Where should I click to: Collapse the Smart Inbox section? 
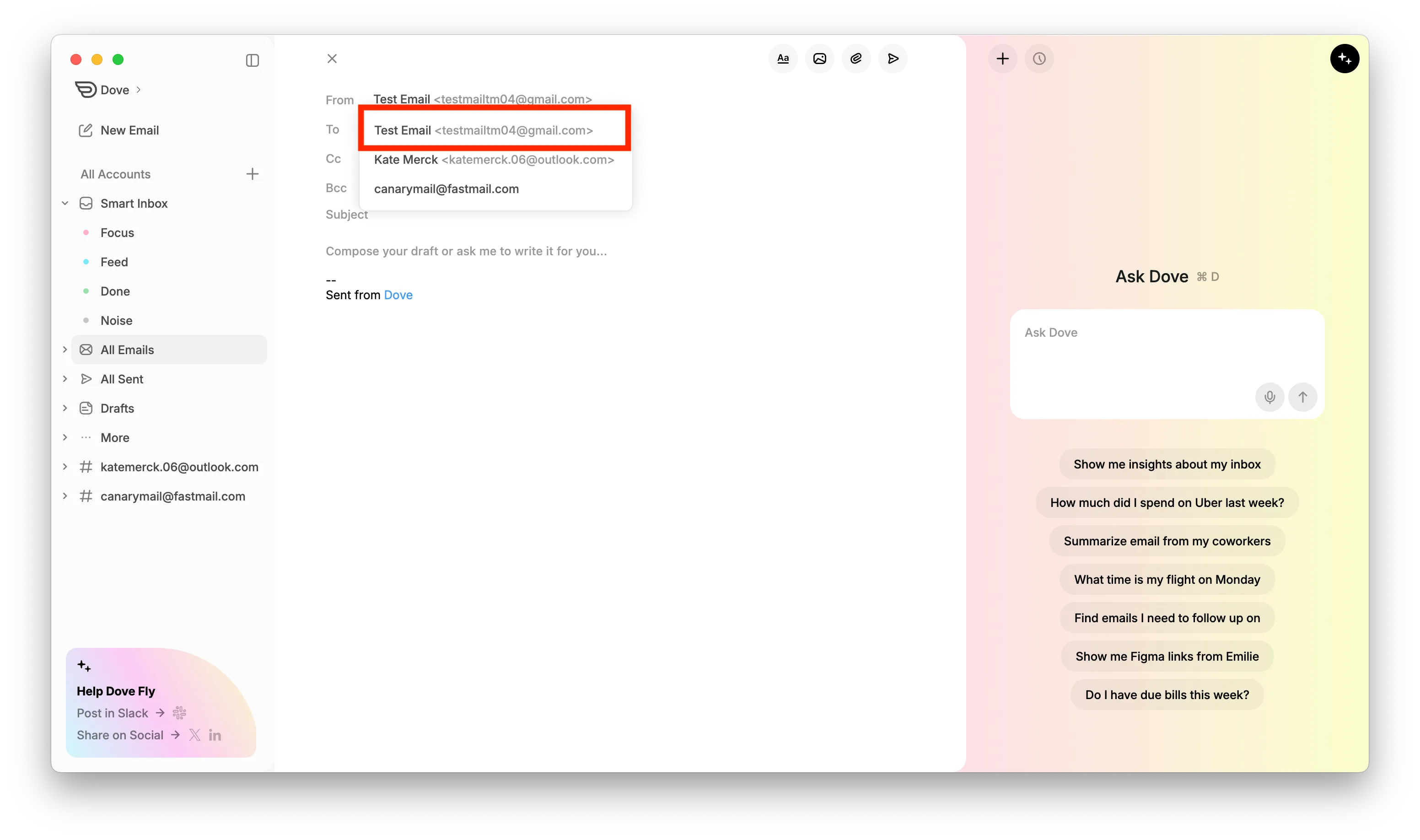[65, 203]
